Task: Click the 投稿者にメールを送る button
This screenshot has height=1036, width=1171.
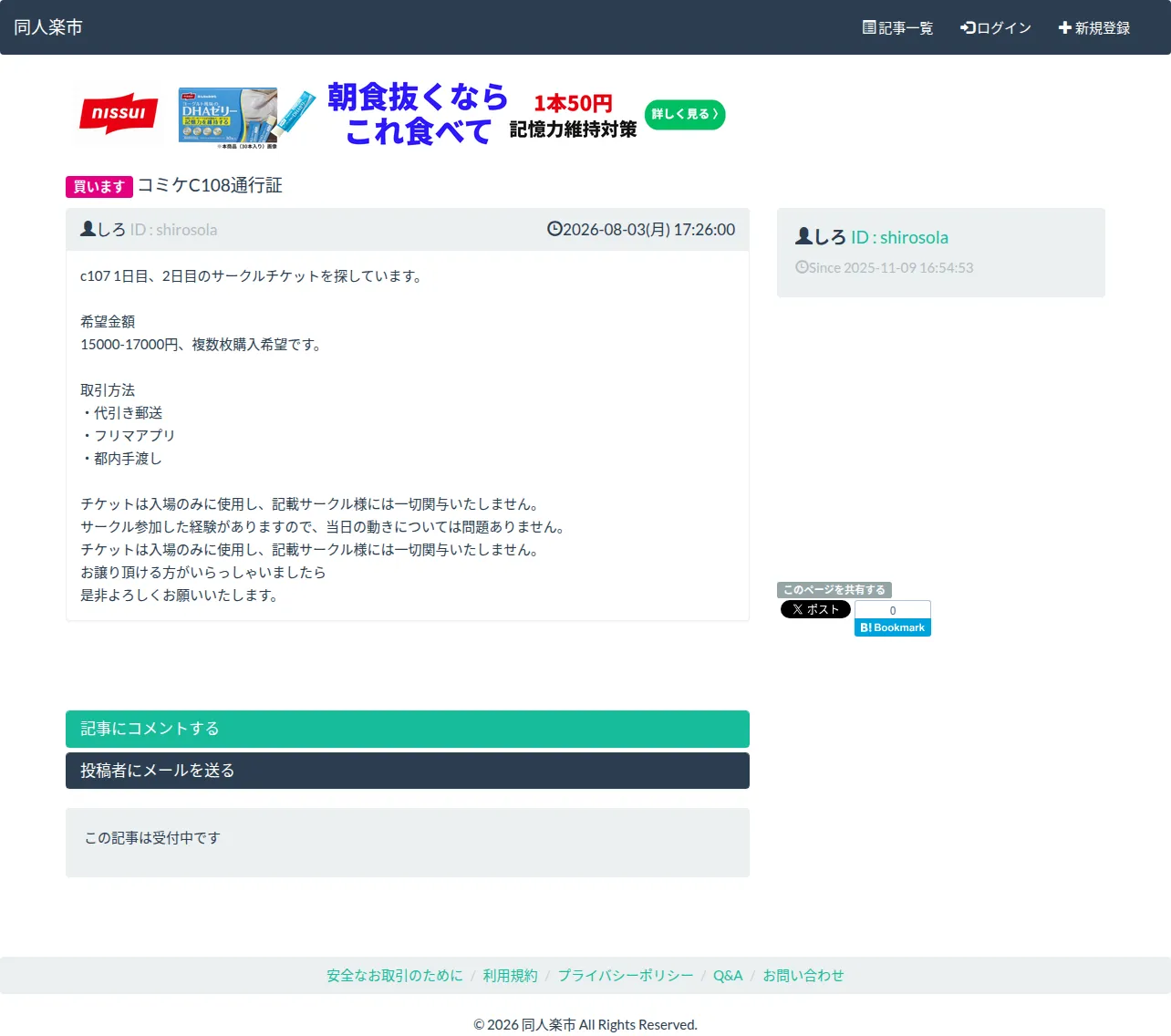Action: tap(408, 771)
